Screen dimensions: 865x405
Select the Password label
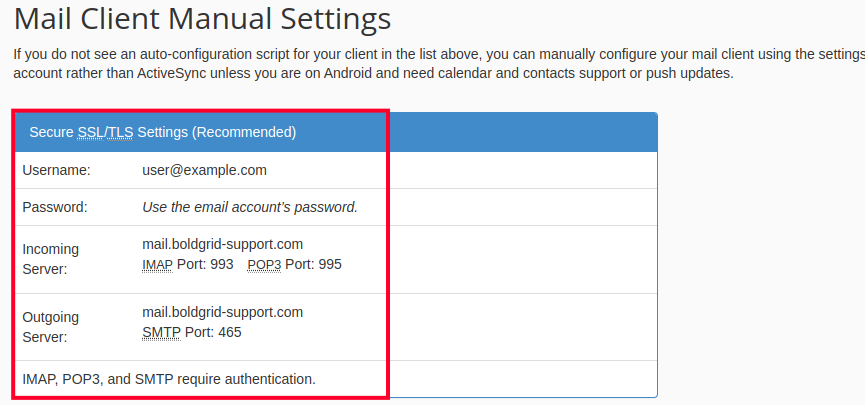click(x=55, y=207)
